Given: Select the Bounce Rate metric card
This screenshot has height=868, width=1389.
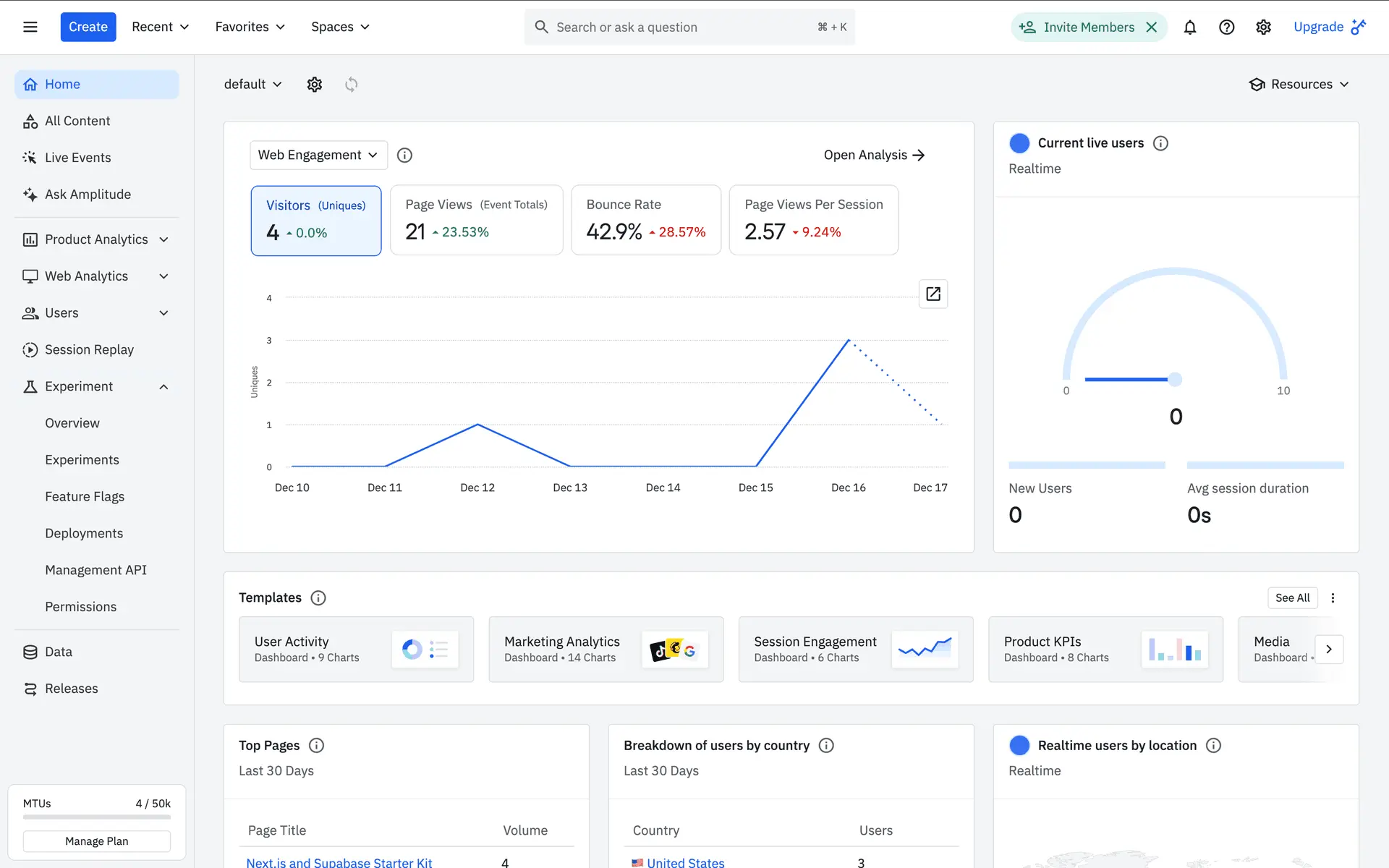Looking at the screenshot, I should pyautogui.click(x=645, y=220).
